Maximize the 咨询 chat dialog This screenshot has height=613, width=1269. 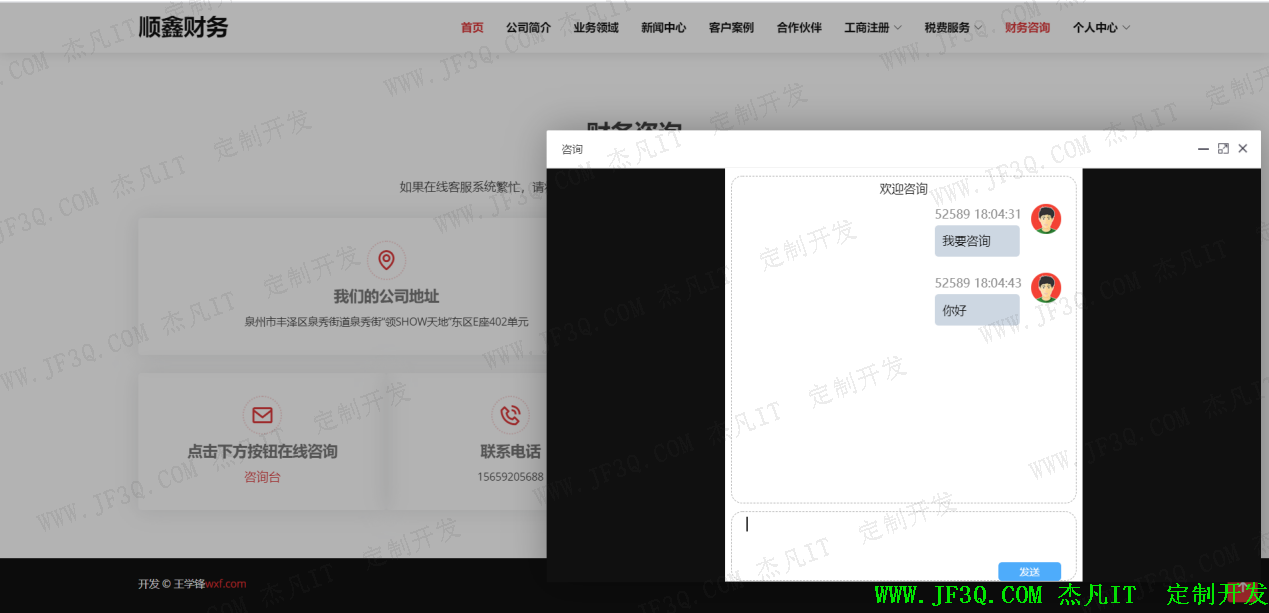point(1223,149)
